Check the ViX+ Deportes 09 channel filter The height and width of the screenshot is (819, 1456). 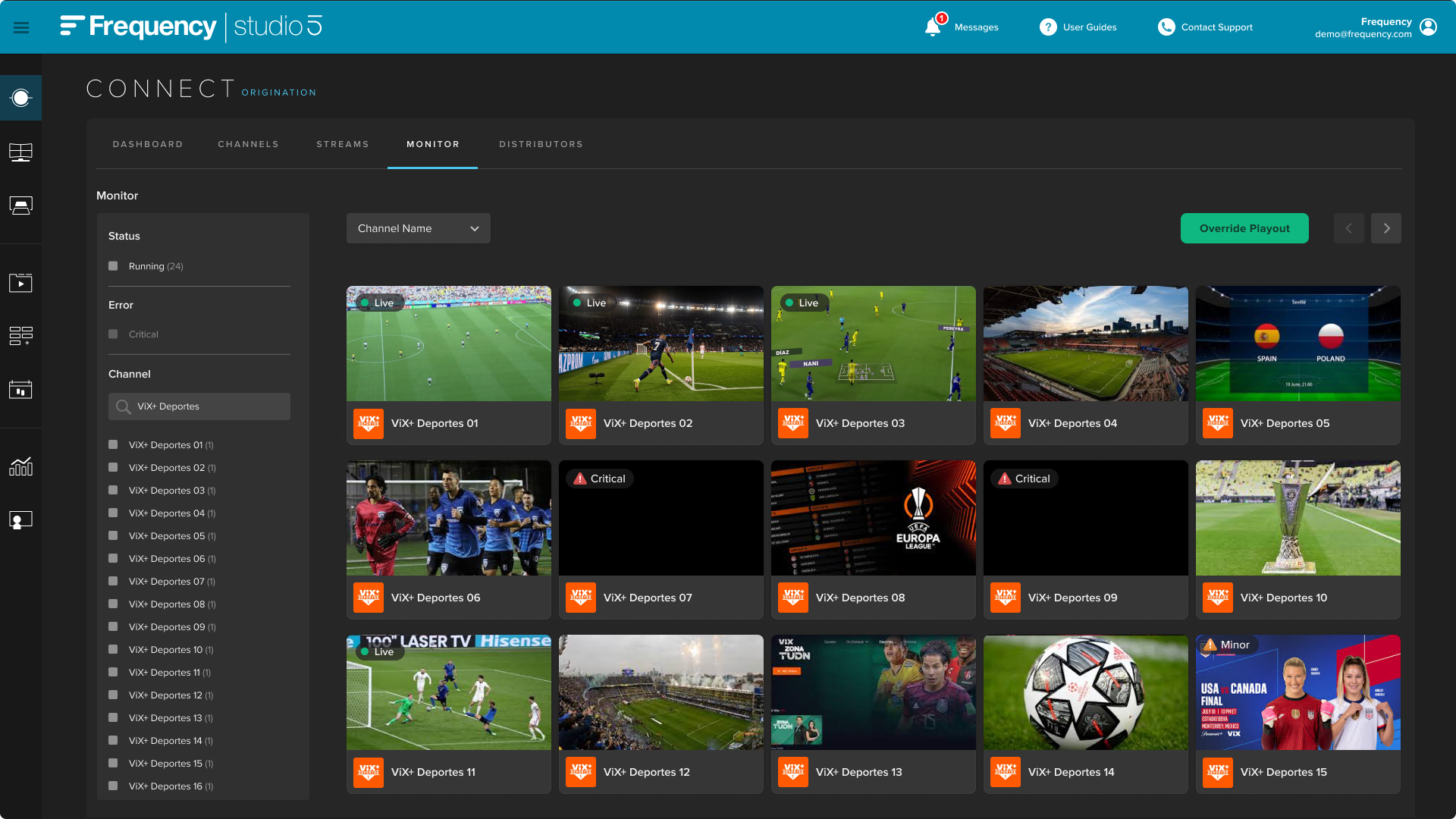pos(113,627)
